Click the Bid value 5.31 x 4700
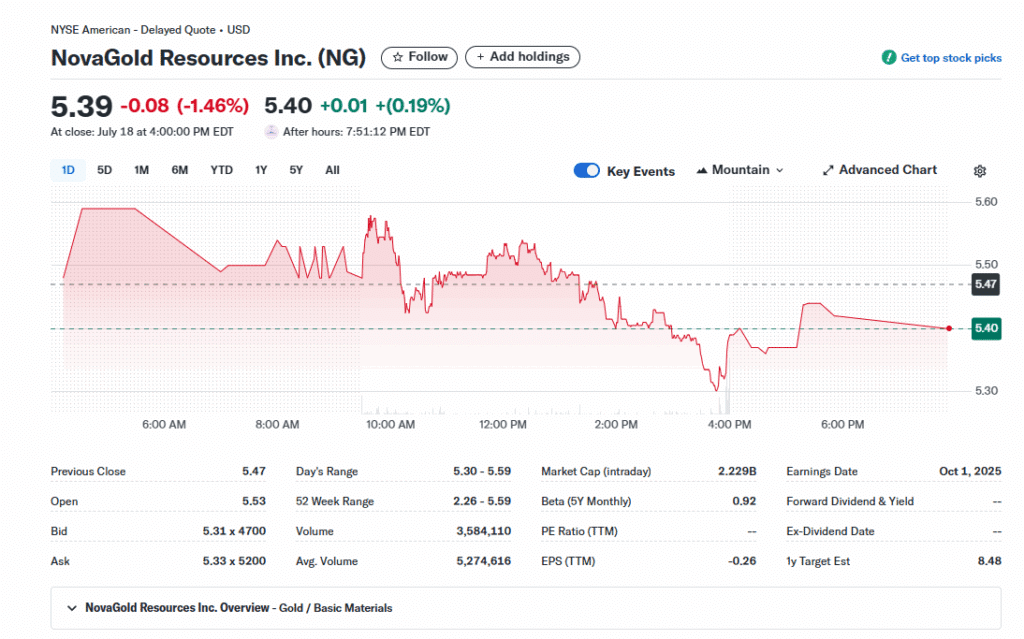The height and width of the screenshot is (639, 1024). [x=234, y=531]
